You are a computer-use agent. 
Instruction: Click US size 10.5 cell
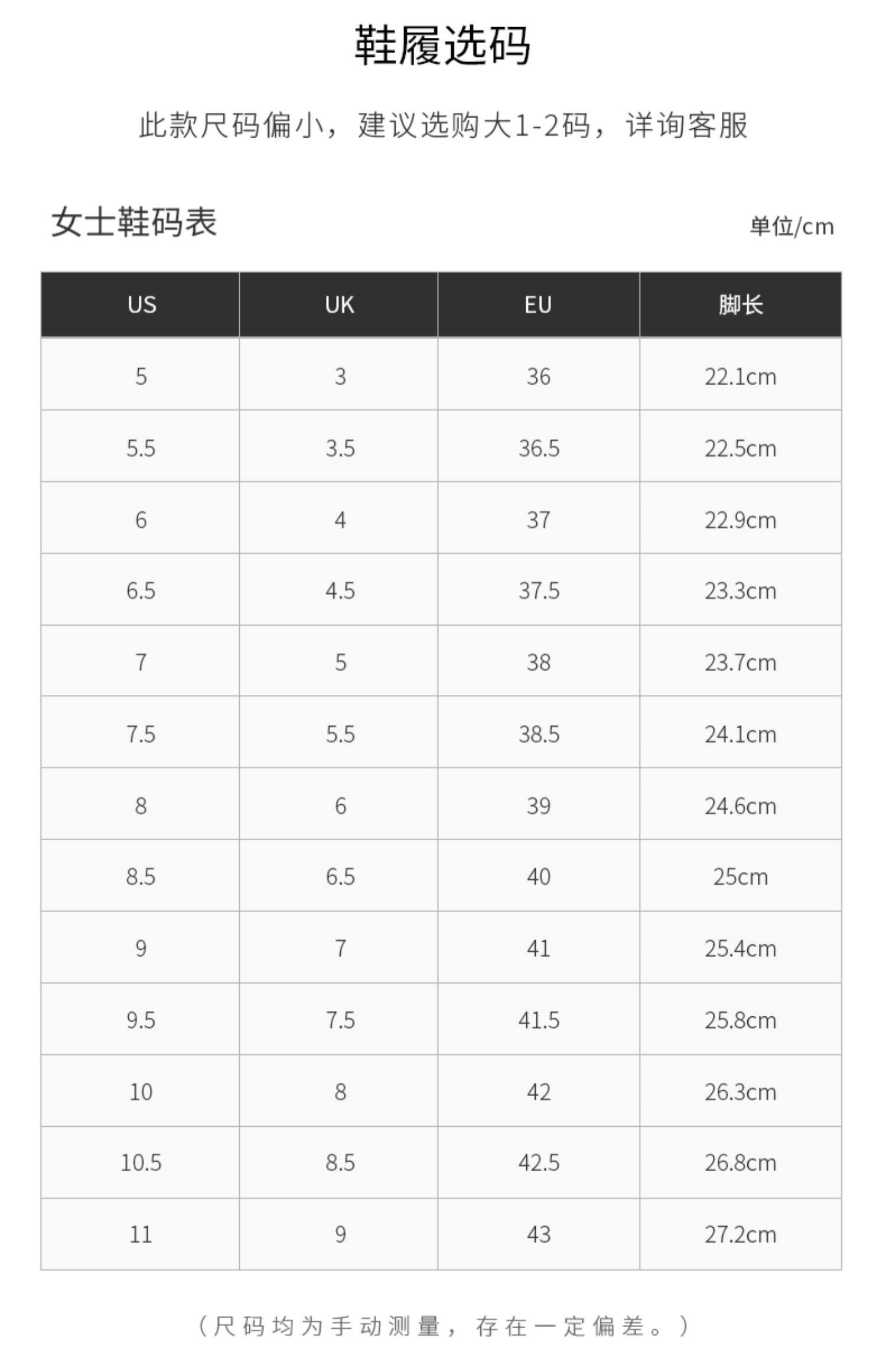(141, 1163)
